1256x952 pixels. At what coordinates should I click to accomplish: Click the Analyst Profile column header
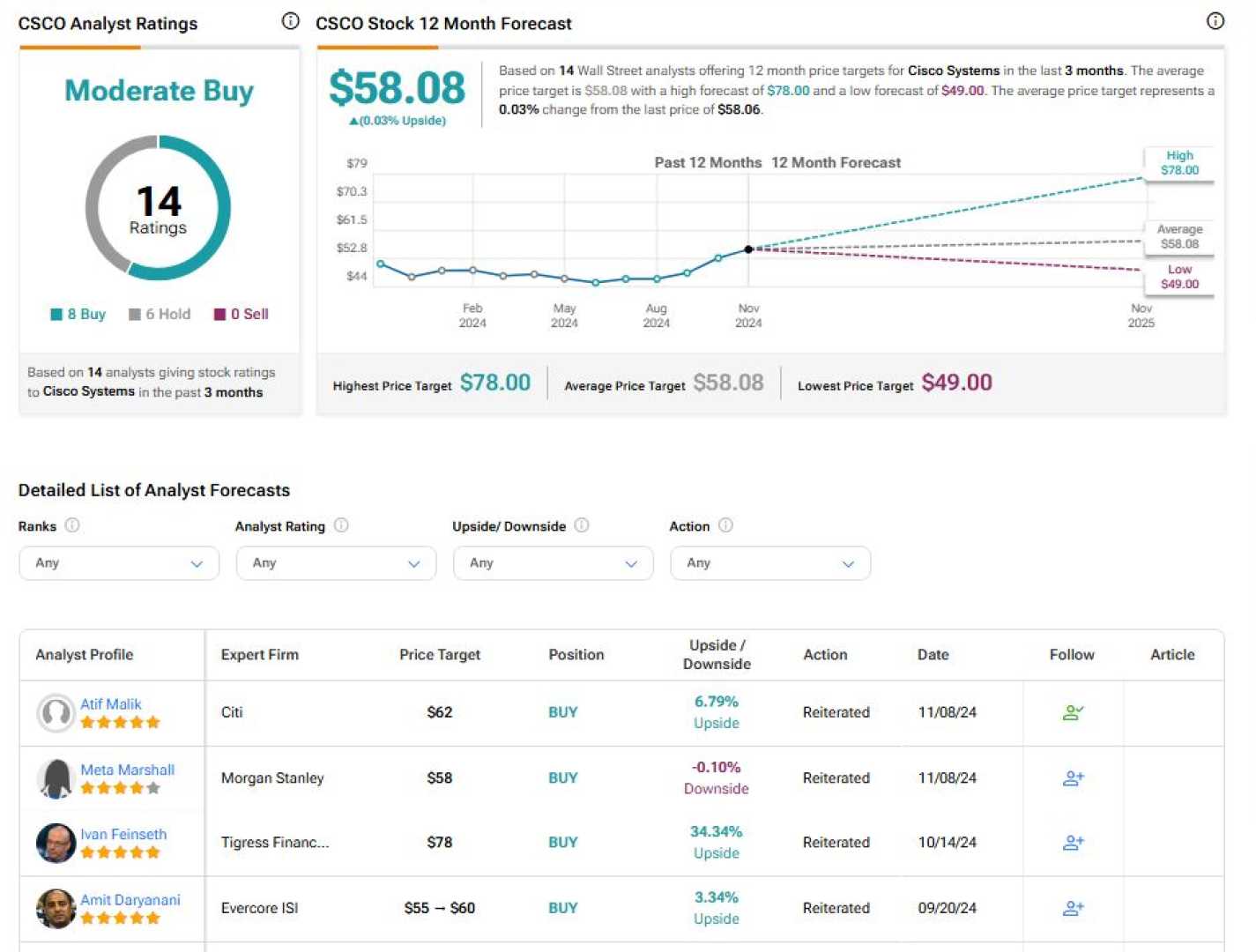click(85, 655)
